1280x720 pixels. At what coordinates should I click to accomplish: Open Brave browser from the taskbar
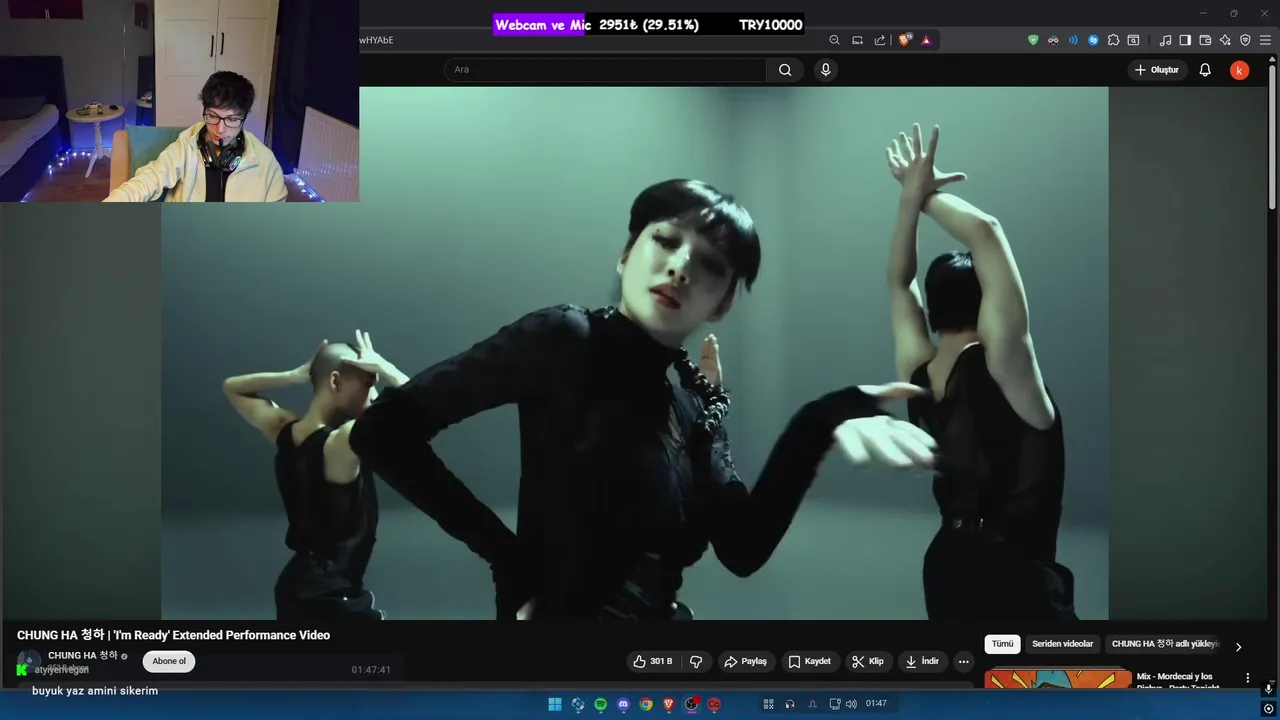tap(668, 704)
